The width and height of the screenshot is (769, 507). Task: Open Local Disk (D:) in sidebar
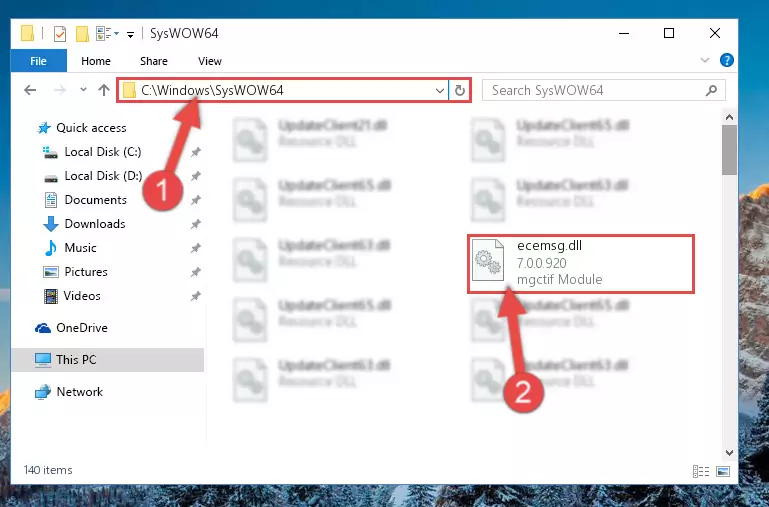point(93,176)
